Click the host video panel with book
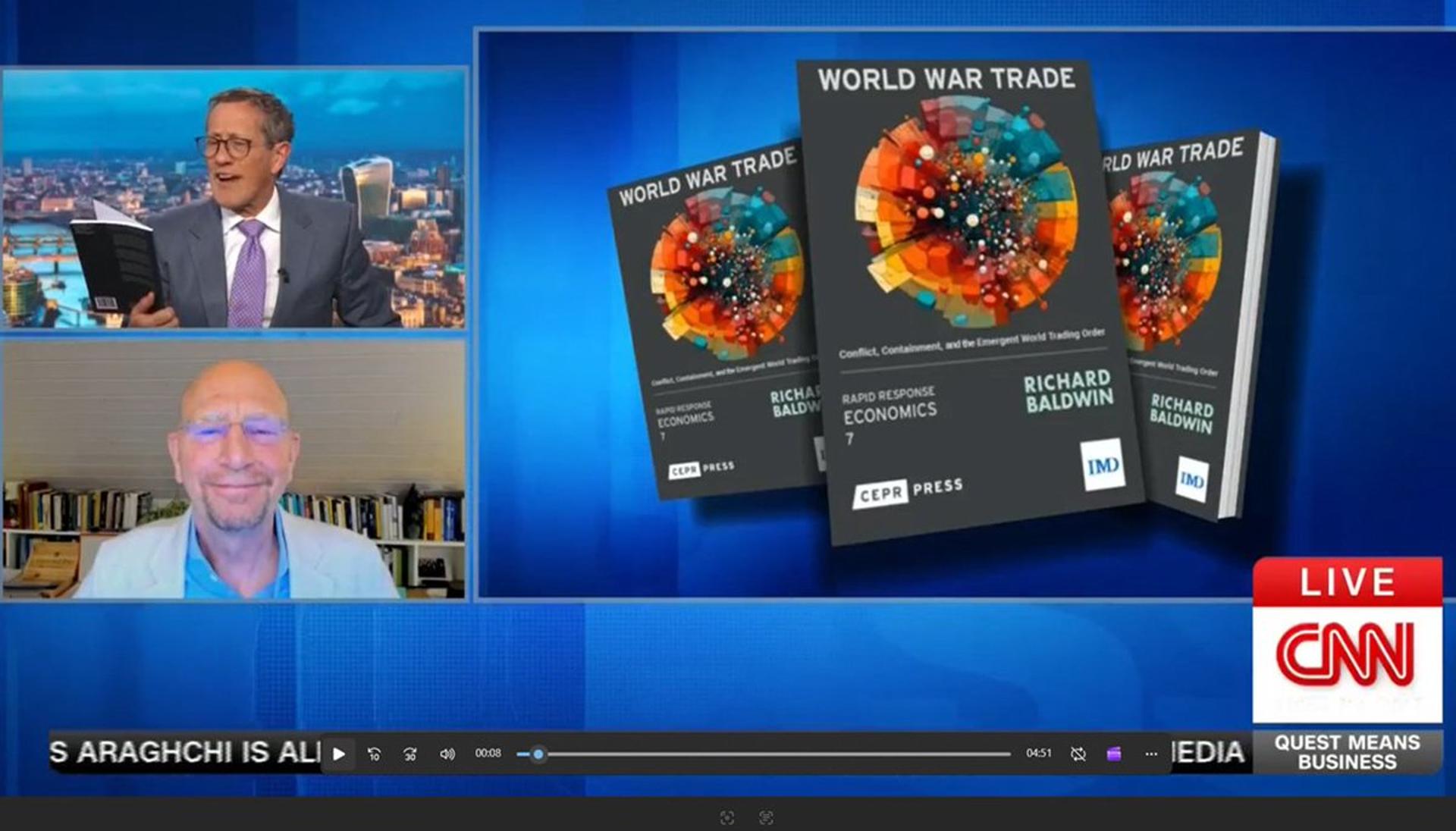 [x=234, y=199]
